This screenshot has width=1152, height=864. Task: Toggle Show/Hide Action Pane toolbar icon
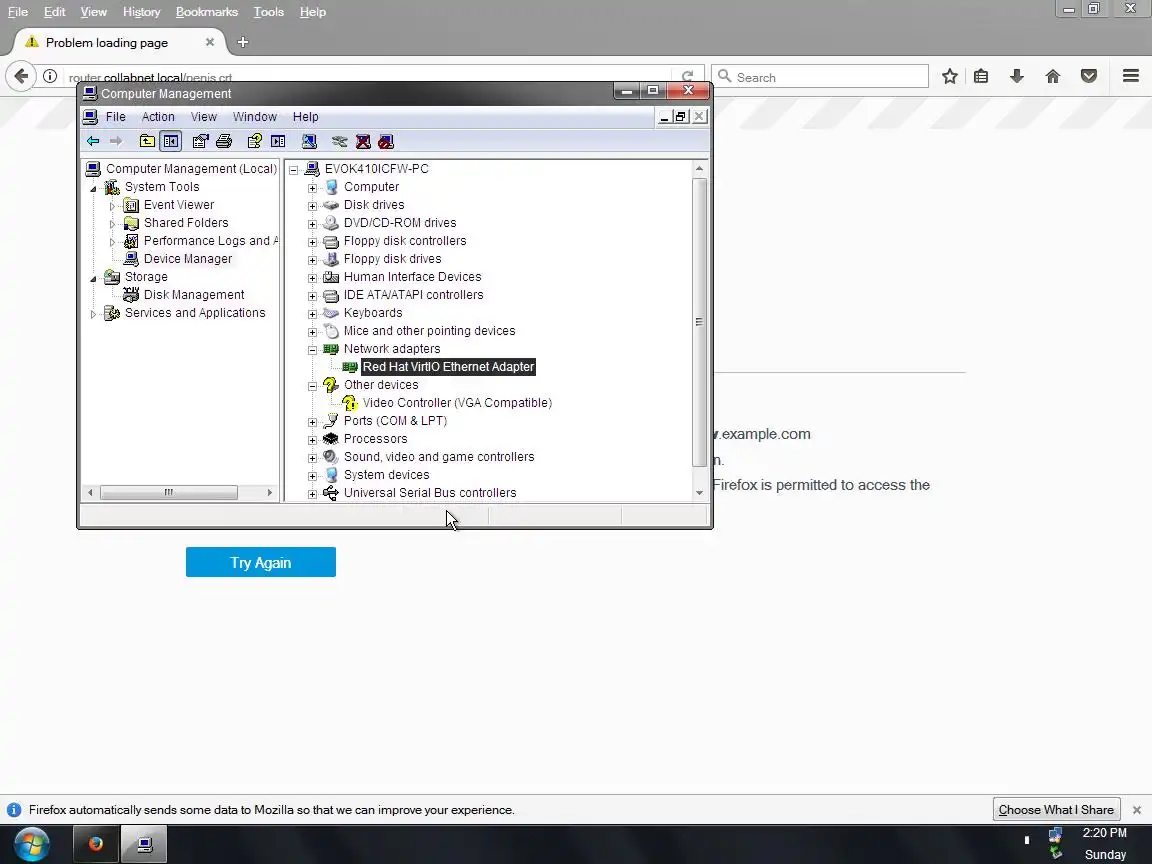point(278,141)
